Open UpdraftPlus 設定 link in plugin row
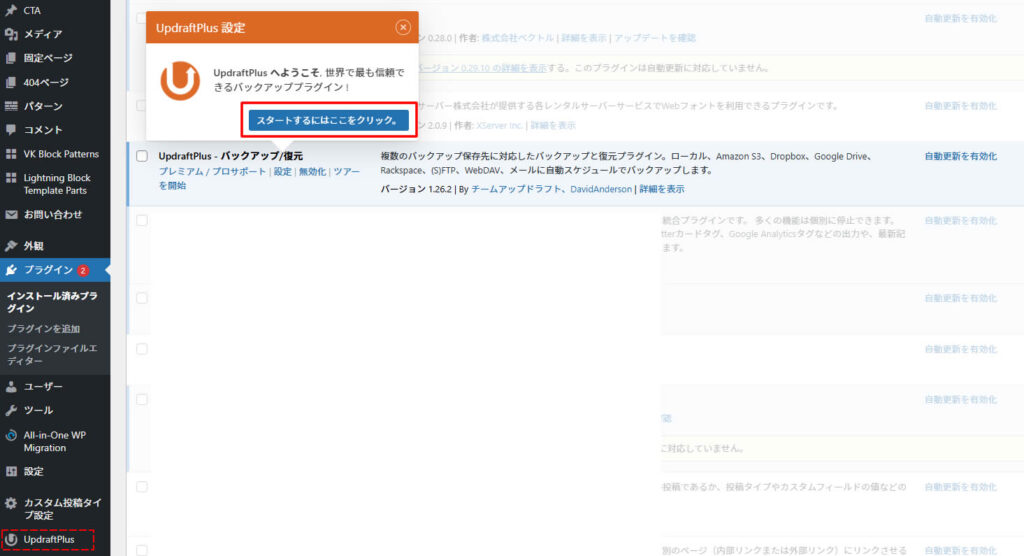This screenshot has height=556, width=1024. [x=282, y=171]
